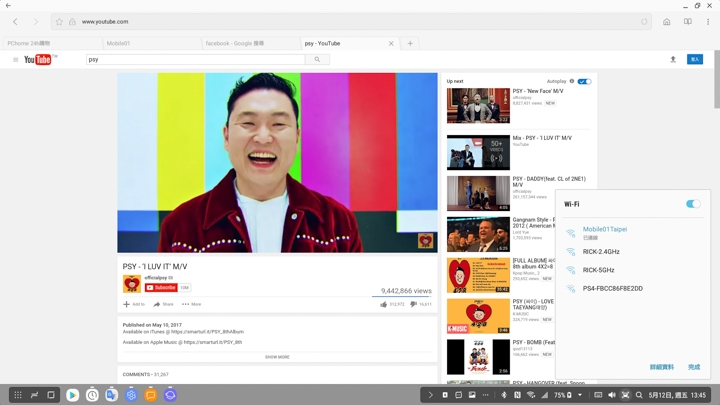The width and height of the screenshot is (720, 405).
Task: Open the PSY - DADDY video thumbnail
Action: [478, 193]
